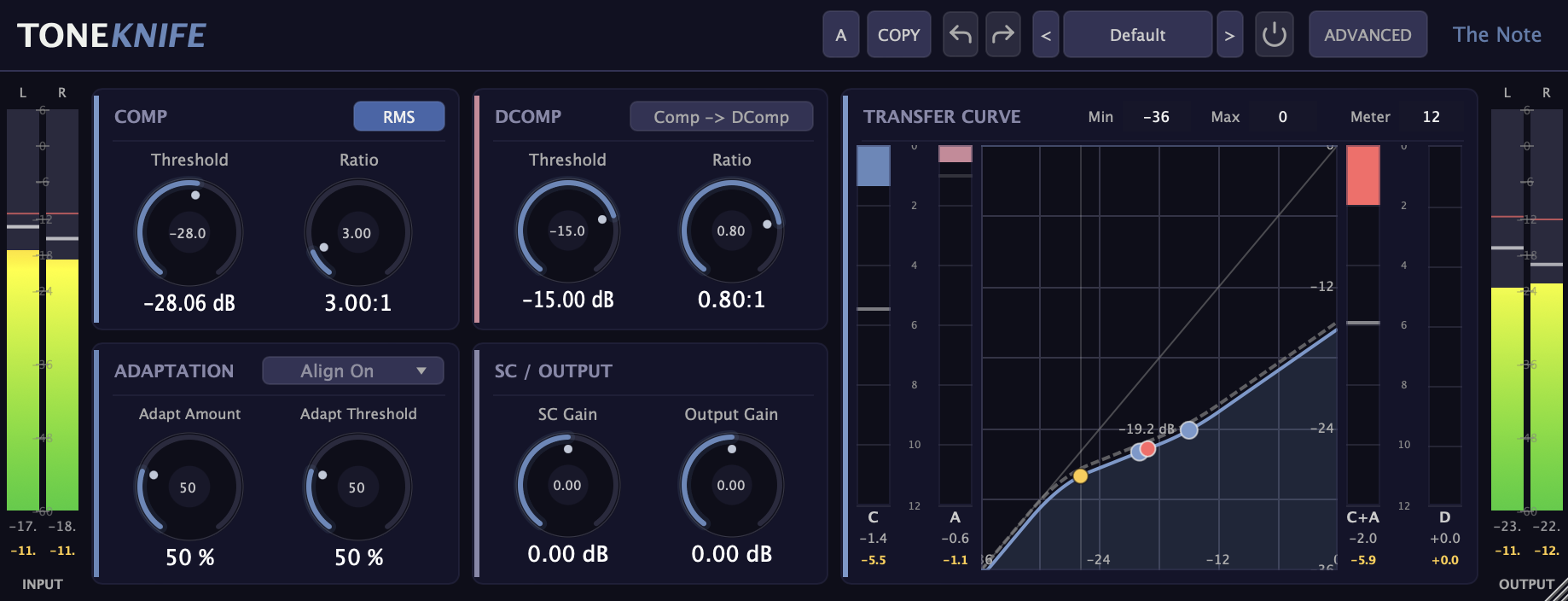Click the C gain reduction meter
Viewport: 1568px width, 601px height.
874,325
